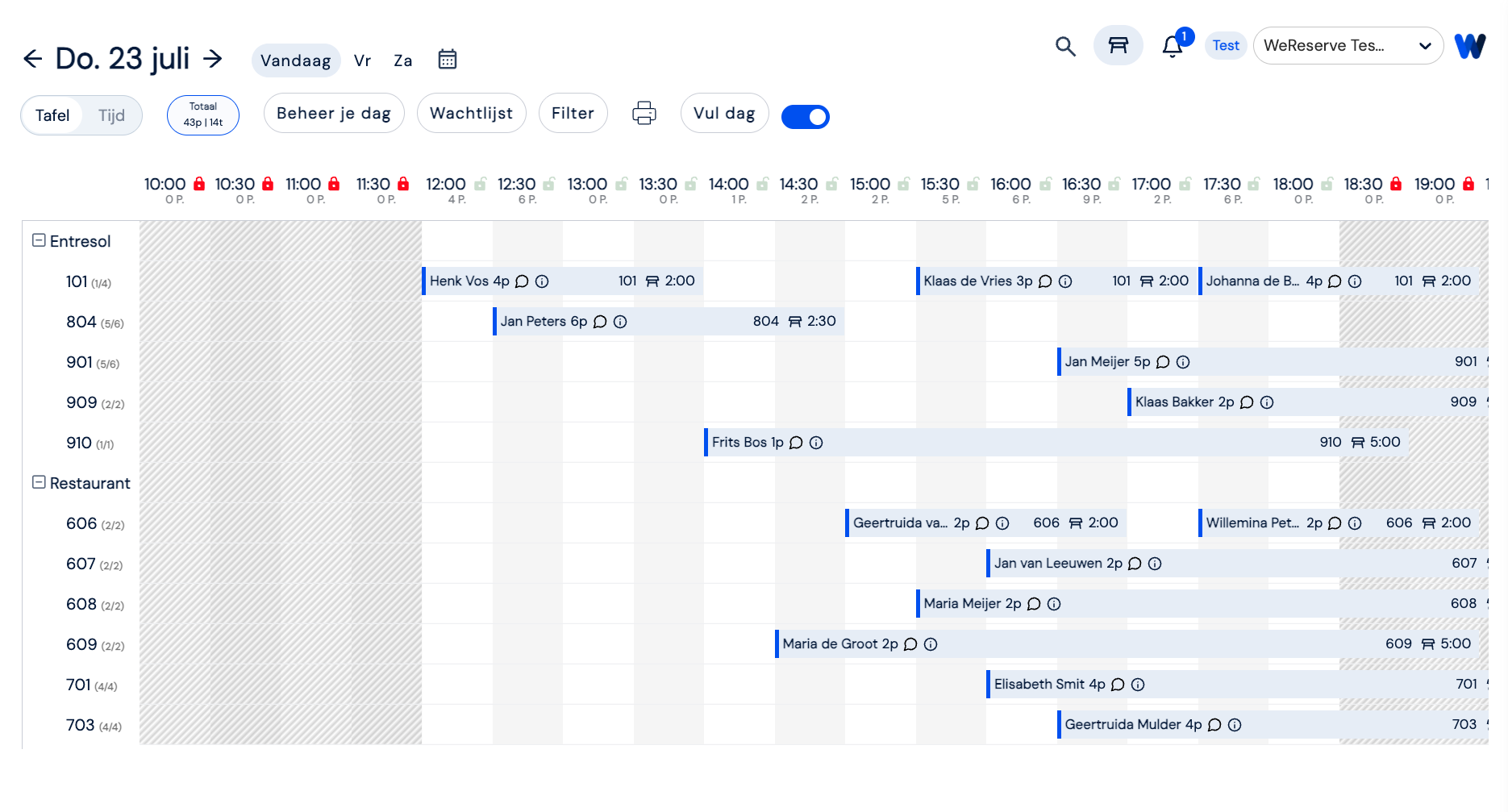Click the Vandaag button
Screen dimensions: 1508x812
click(x=296, y=60)
